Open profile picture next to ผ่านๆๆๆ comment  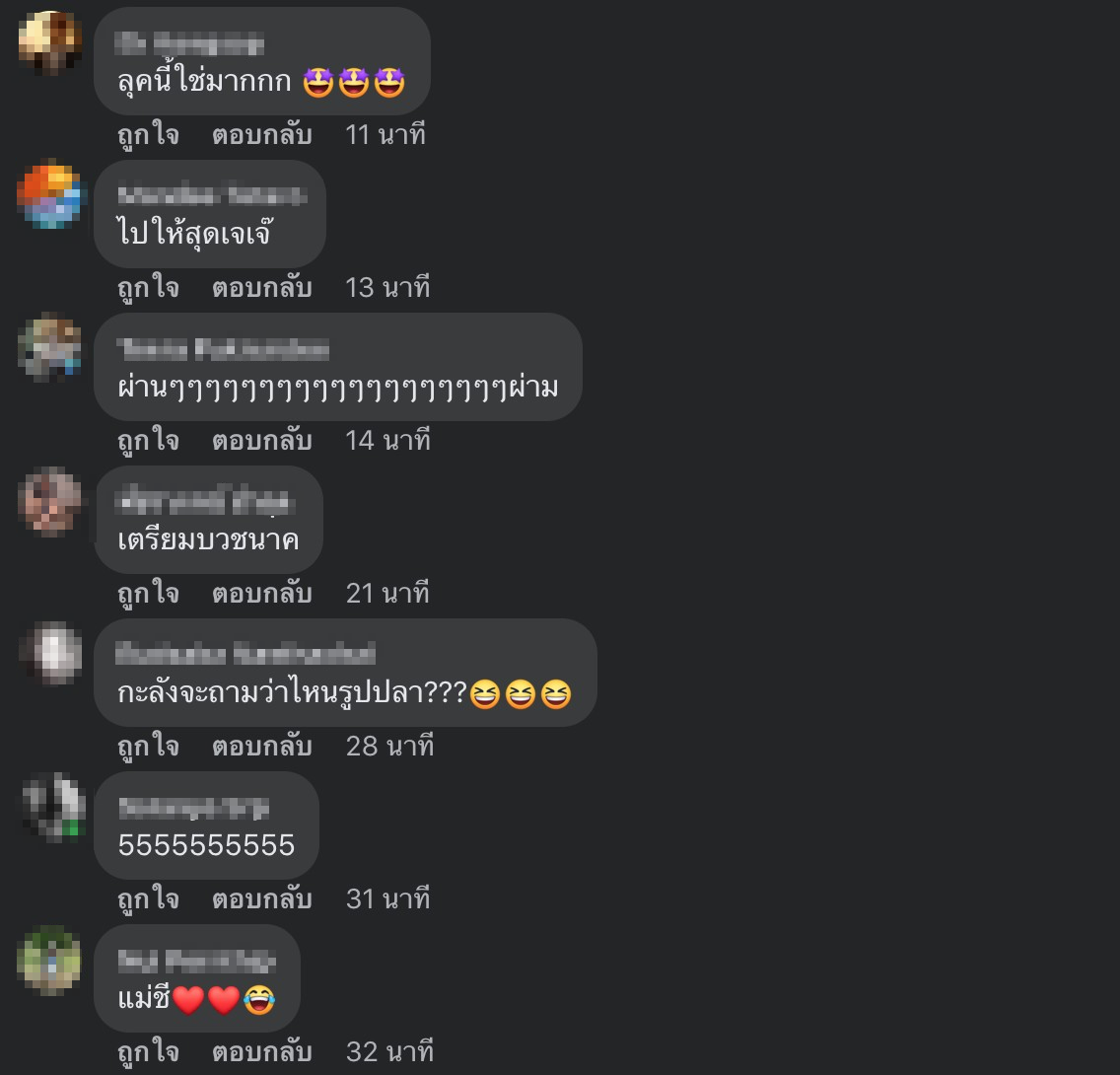point(49,348)
